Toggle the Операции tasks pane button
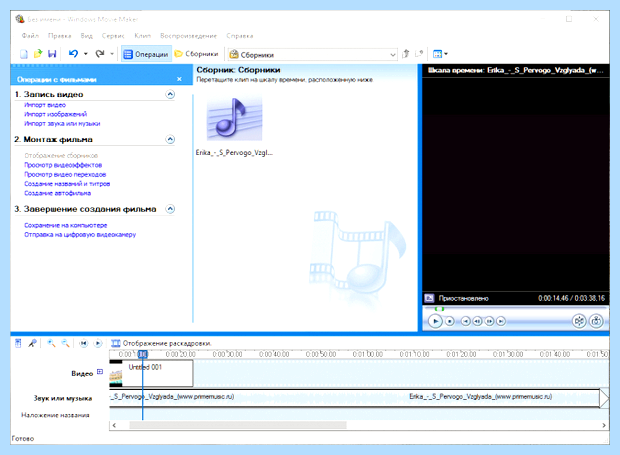The height and width of the screenshot is (455, 620). click(146, 54)
